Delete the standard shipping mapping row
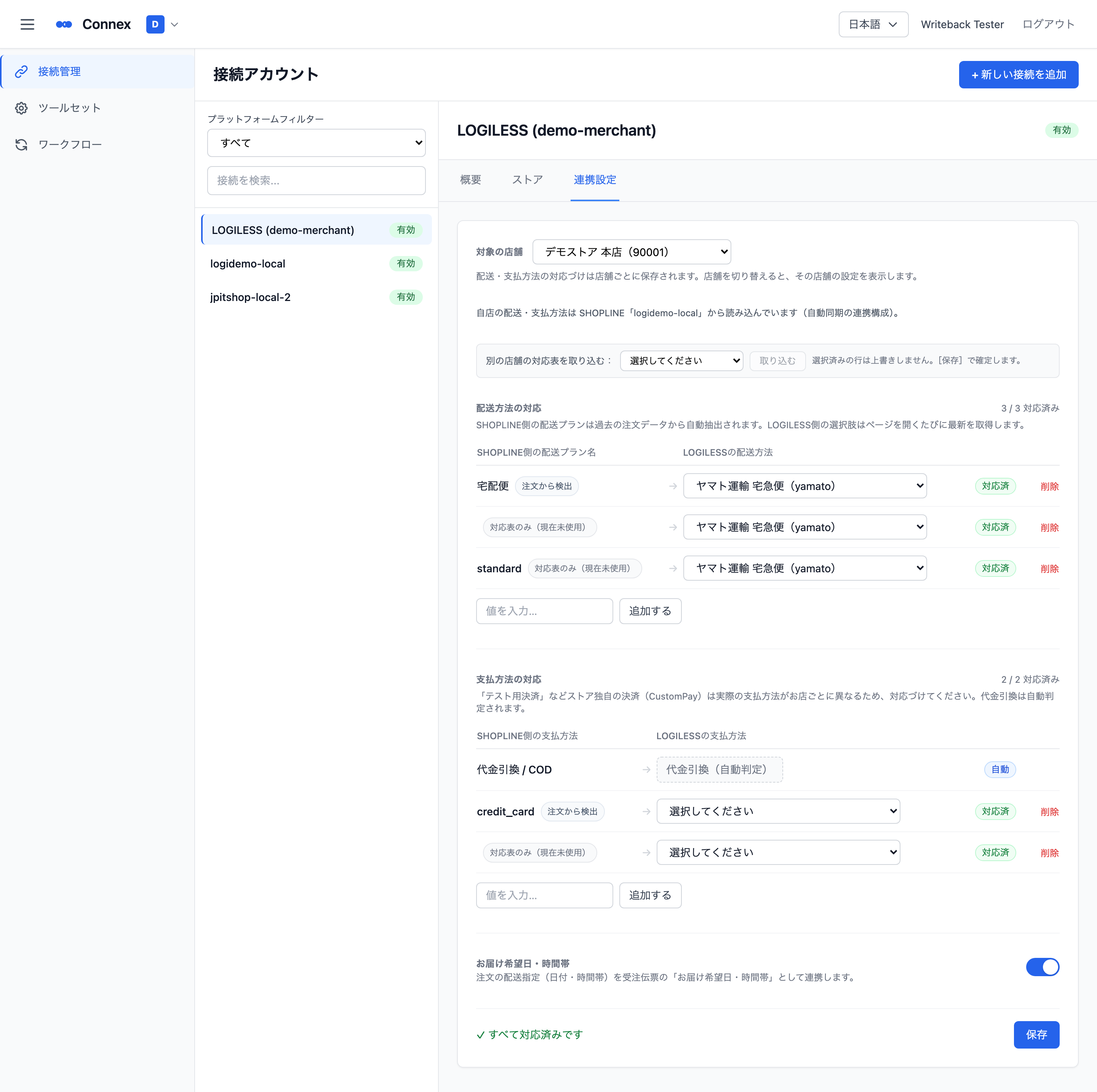 [1049, 568]
